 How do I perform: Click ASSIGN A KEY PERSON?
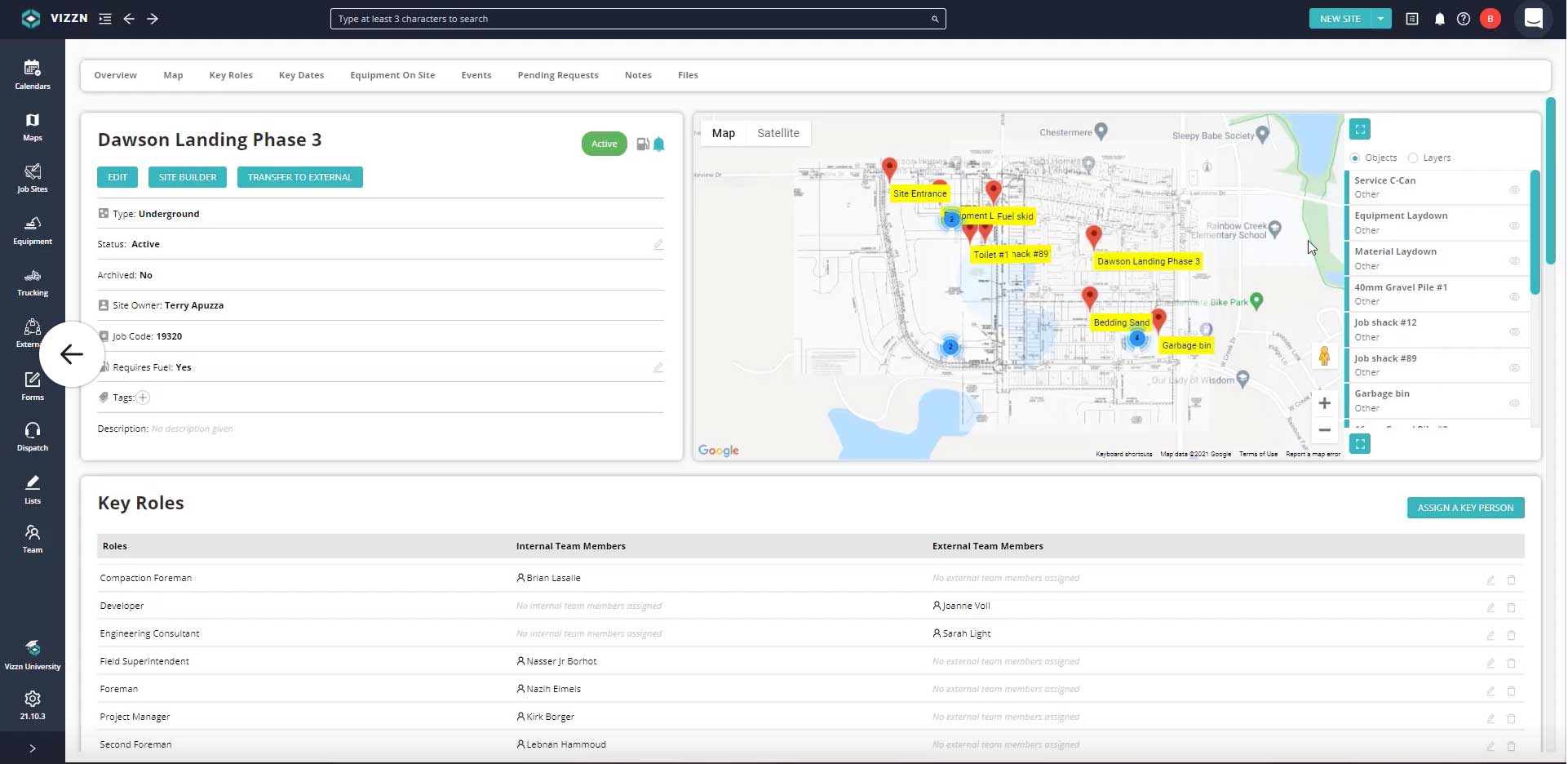pos(1465,508)
